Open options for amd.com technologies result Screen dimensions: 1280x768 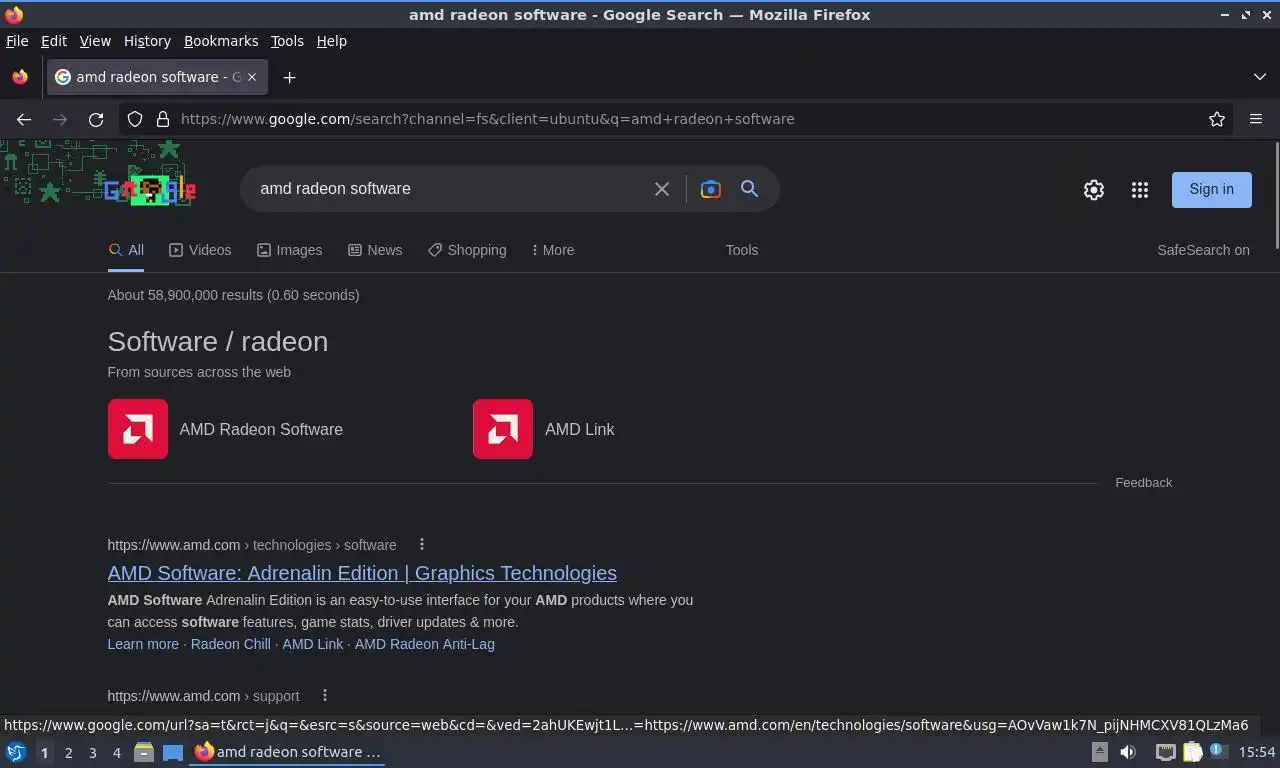[422, 544]
